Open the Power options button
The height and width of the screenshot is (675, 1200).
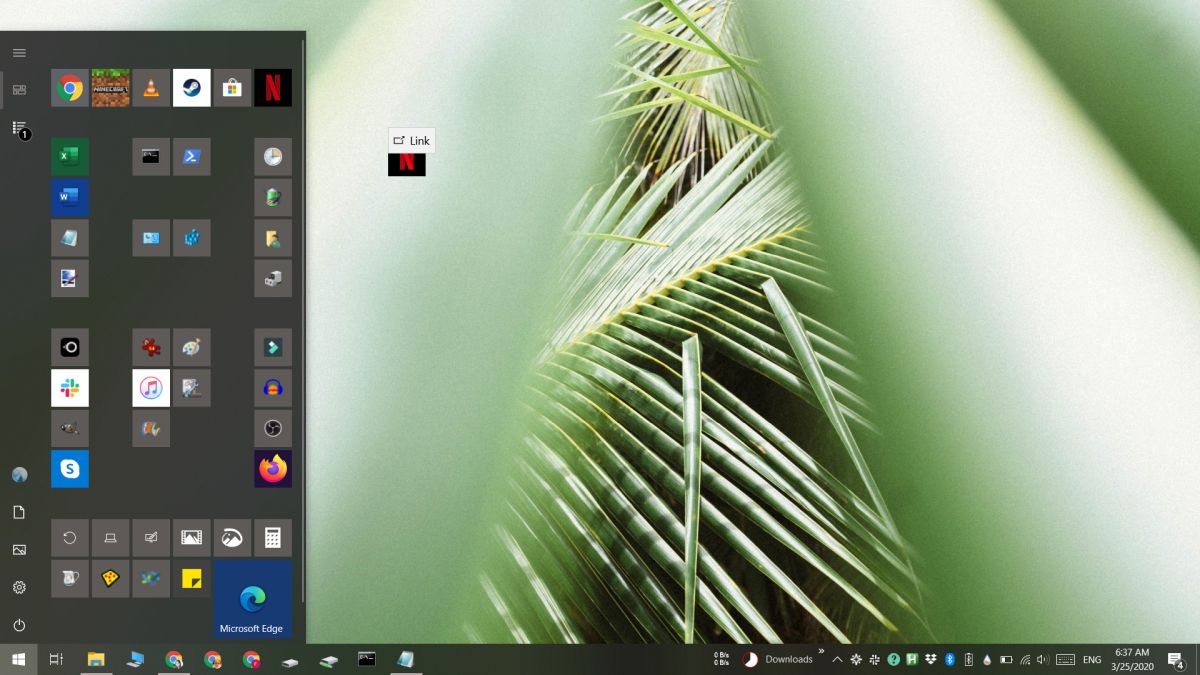[x=19, y=625]
